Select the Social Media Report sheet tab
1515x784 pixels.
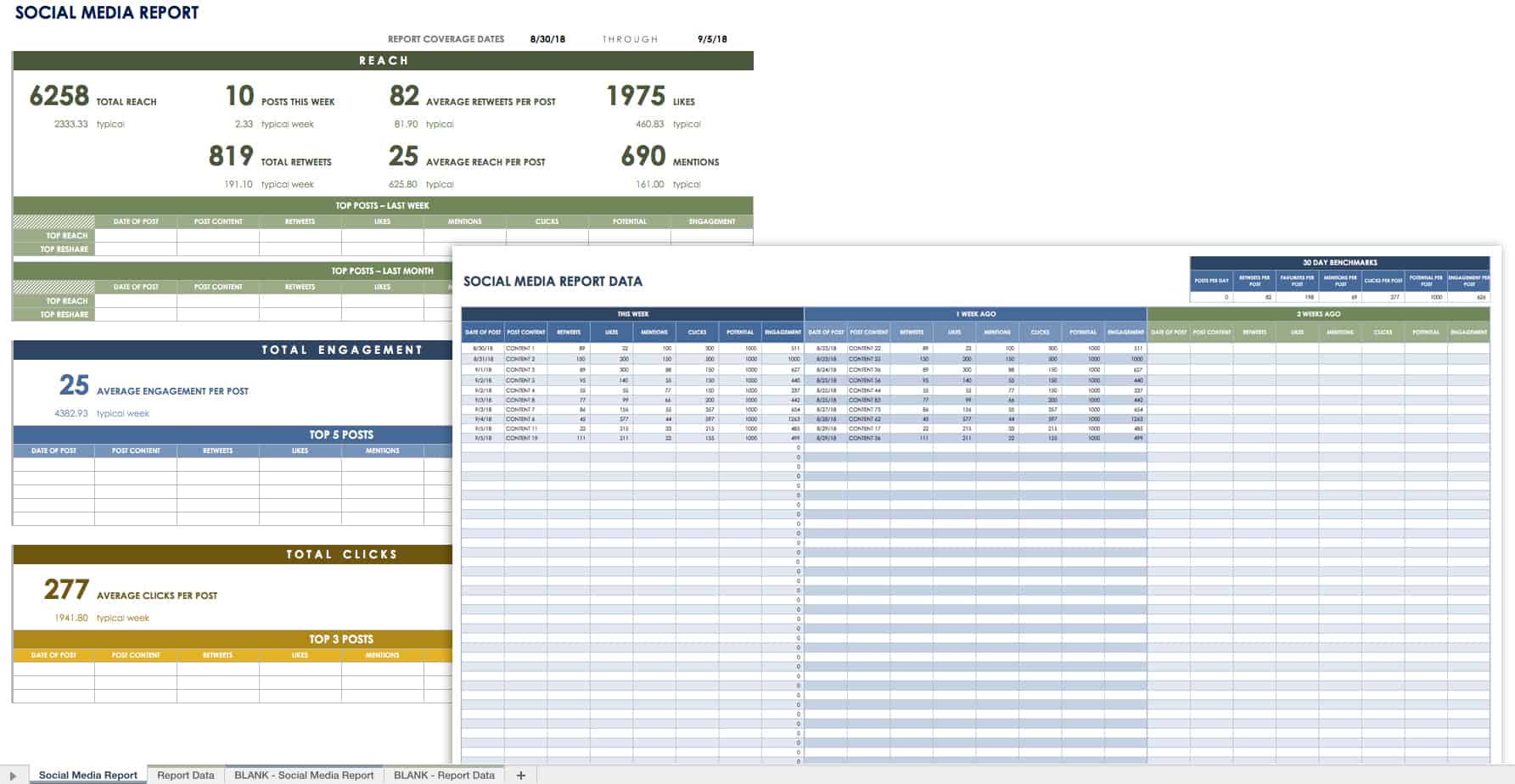point(87,775)
